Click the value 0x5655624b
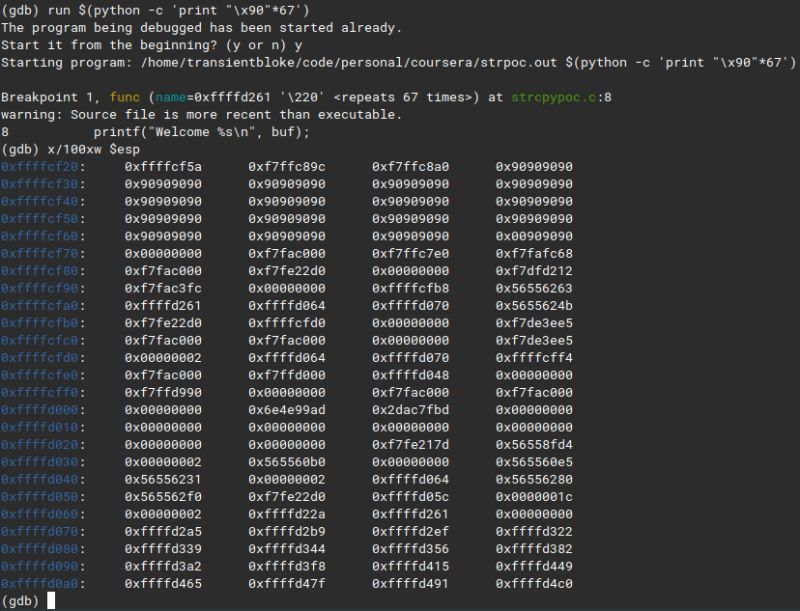800x611 pixels. 534,306
